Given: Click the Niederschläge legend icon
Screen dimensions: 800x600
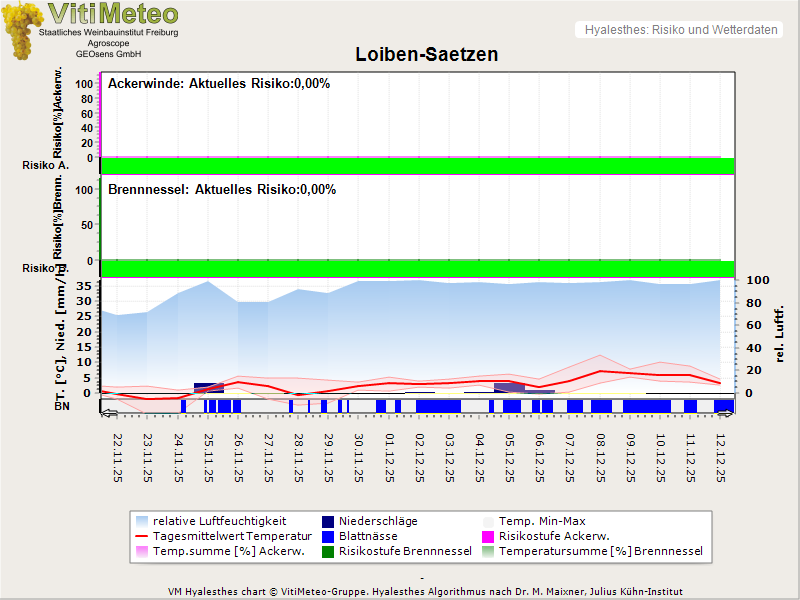Looking at the screenshot, I should click(327, 521).
